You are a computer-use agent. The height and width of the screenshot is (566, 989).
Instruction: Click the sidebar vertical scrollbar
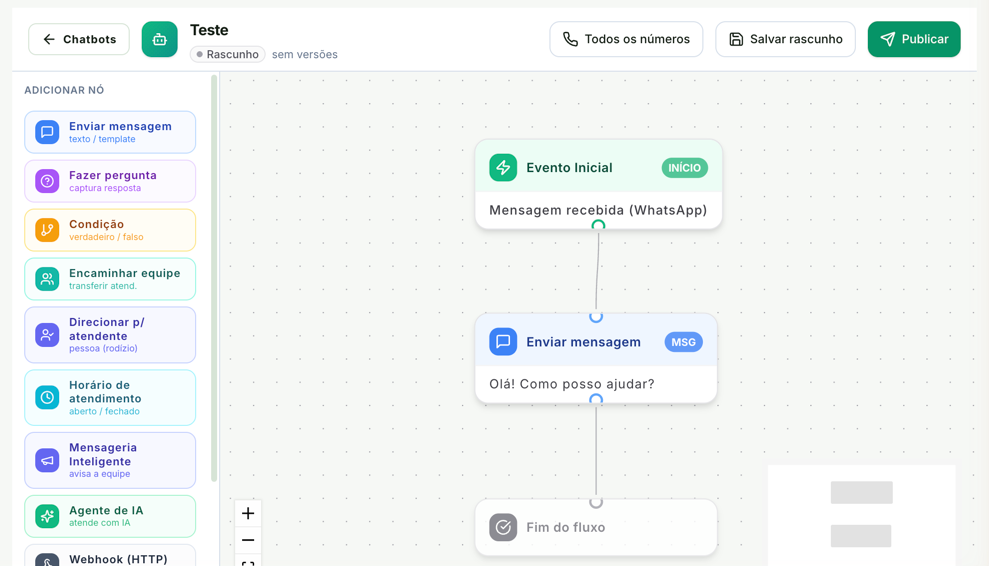(x=214, y=278)
